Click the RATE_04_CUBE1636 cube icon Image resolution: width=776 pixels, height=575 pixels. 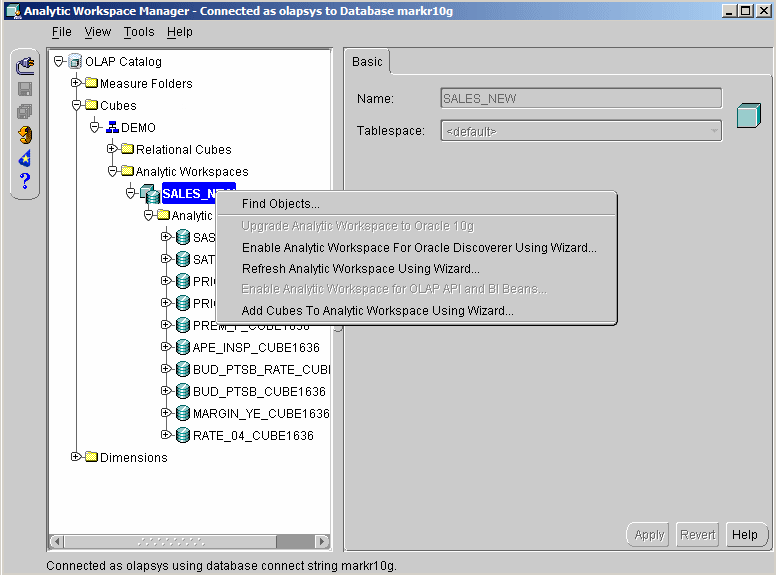coord(183,435)
